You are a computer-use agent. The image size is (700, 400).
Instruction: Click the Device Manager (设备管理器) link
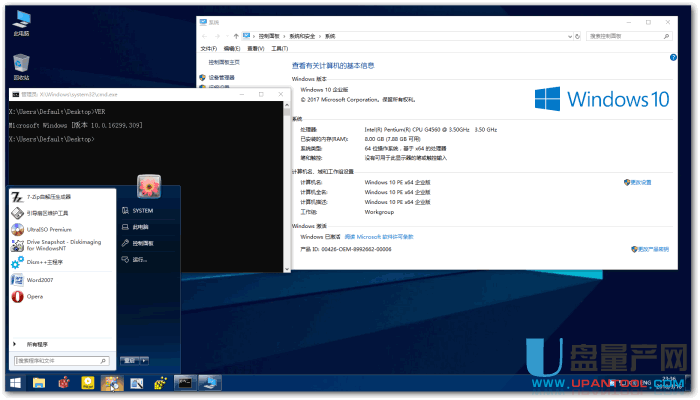[221, 77]
